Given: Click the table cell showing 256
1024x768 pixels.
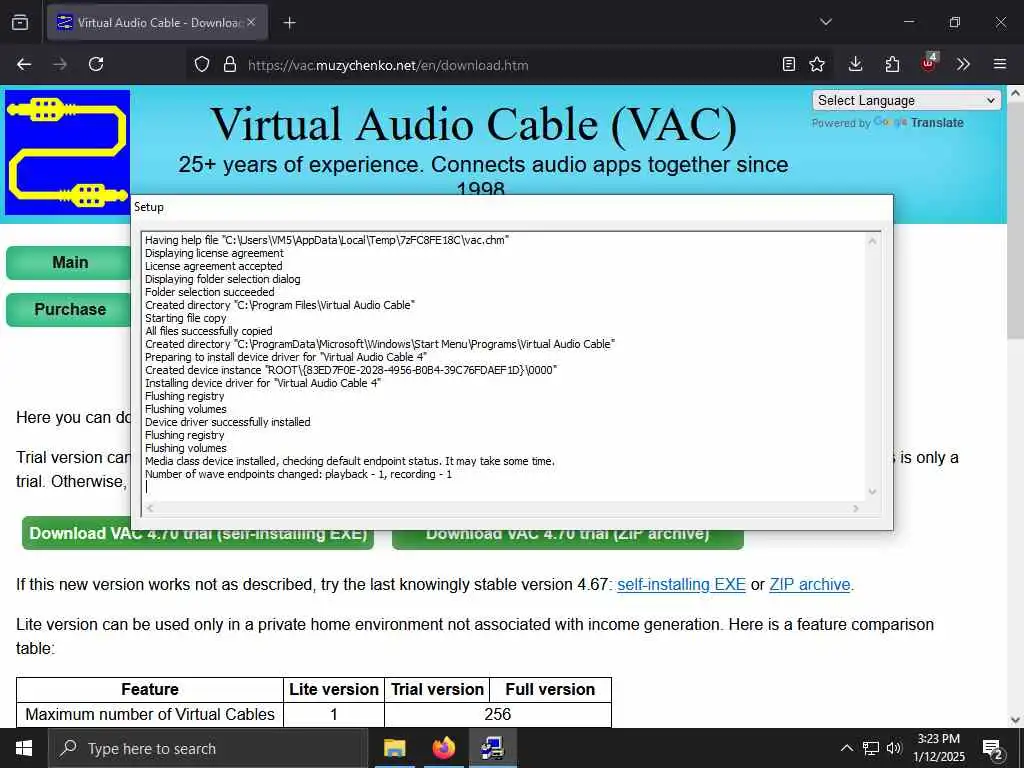Looking at the screenshot, I should pos(498,714).
